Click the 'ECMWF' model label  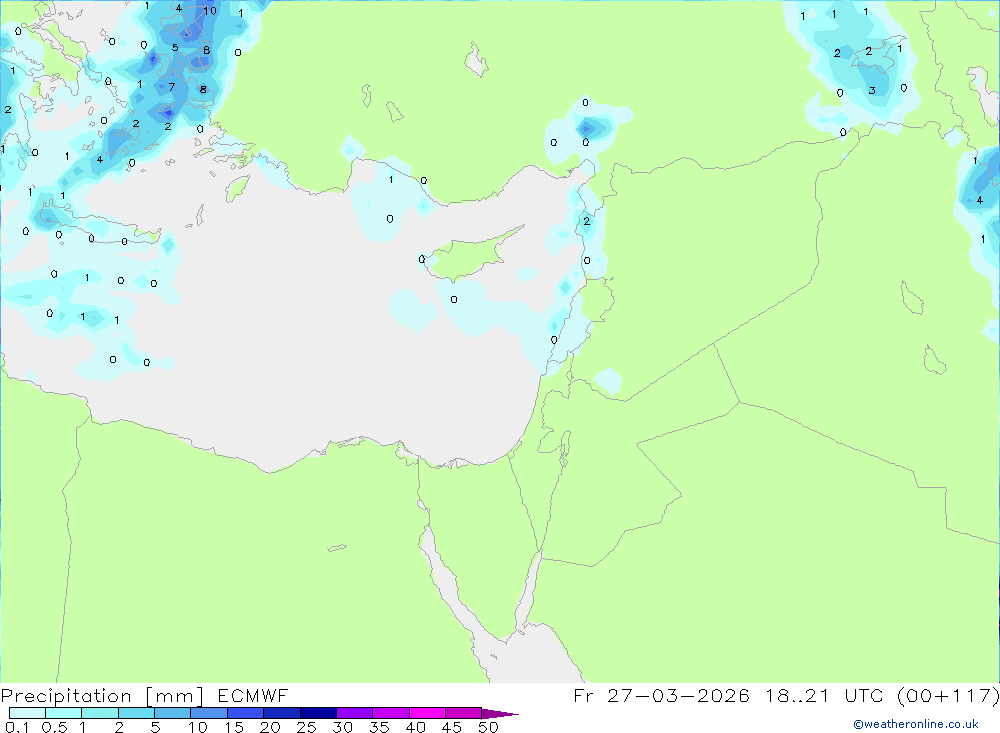tap(253, 695)
